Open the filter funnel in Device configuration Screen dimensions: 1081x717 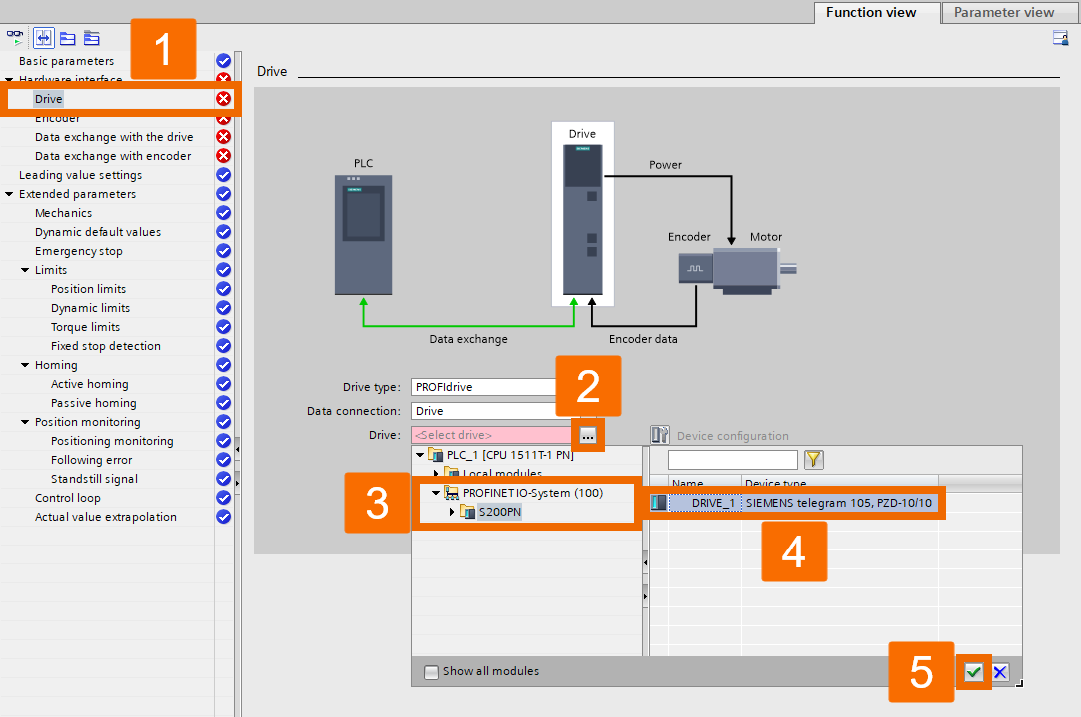[x=813, y=459]
